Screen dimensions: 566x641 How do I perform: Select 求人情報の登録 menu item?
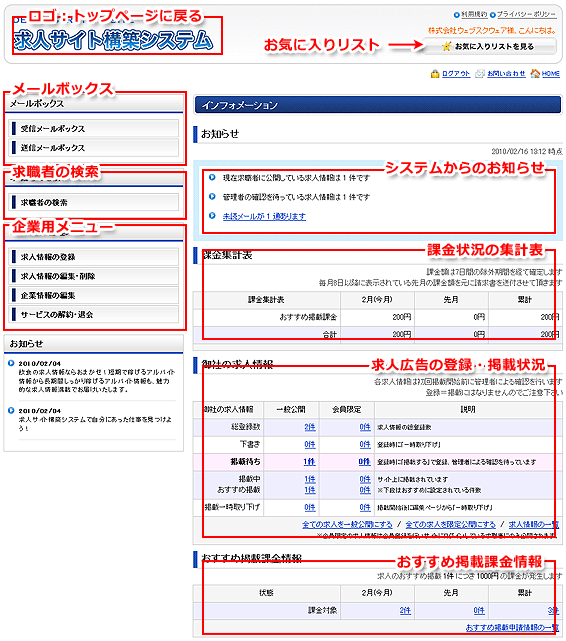(94, 257)
